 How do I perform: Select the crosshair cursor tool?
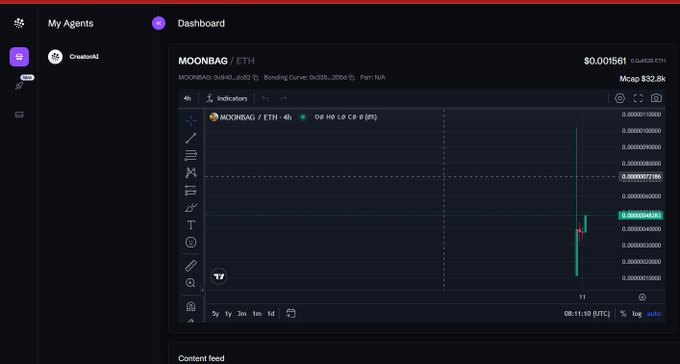pyautogui.click(x=191, y=121)
